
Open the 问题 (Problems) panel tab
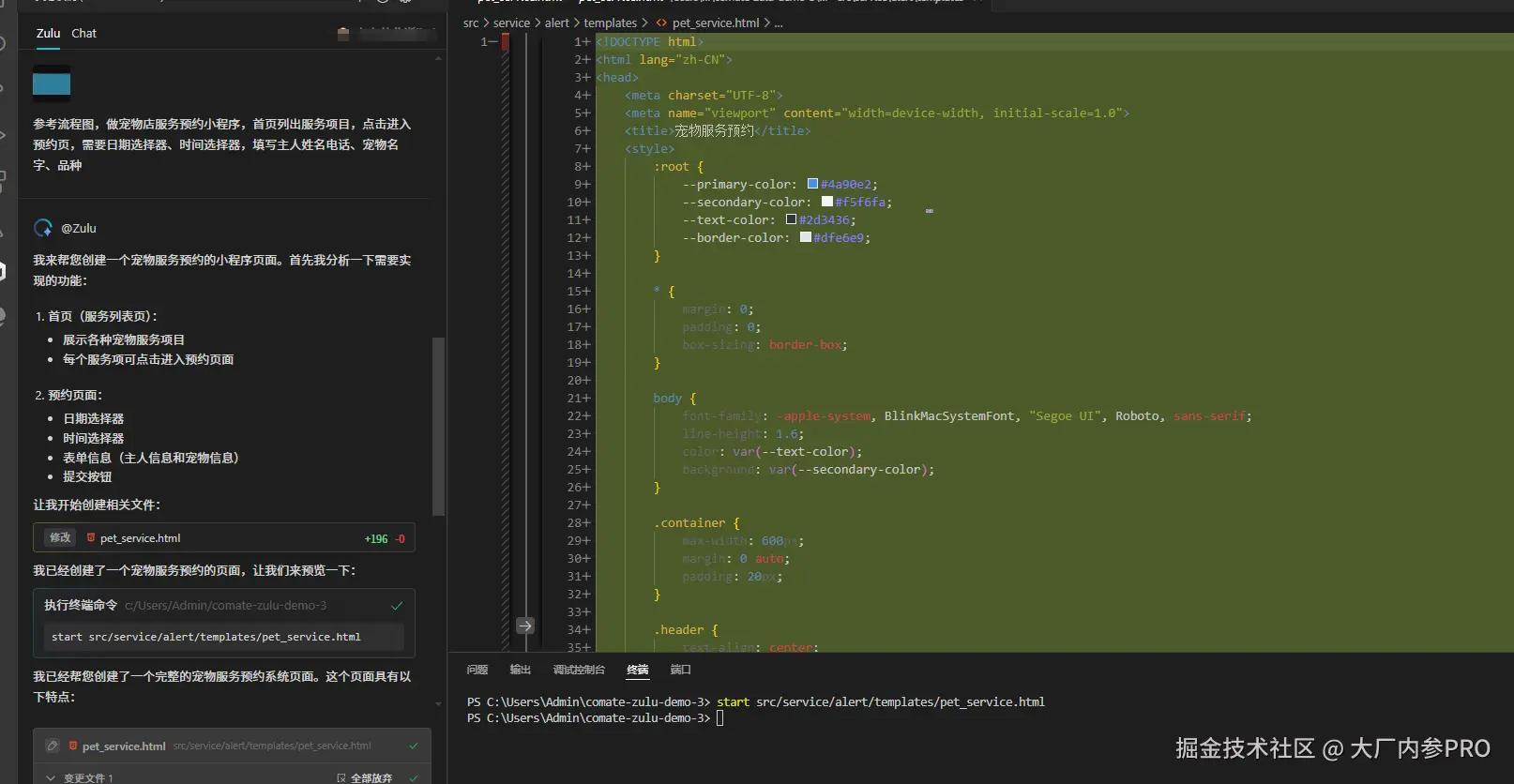click(477, 670)
